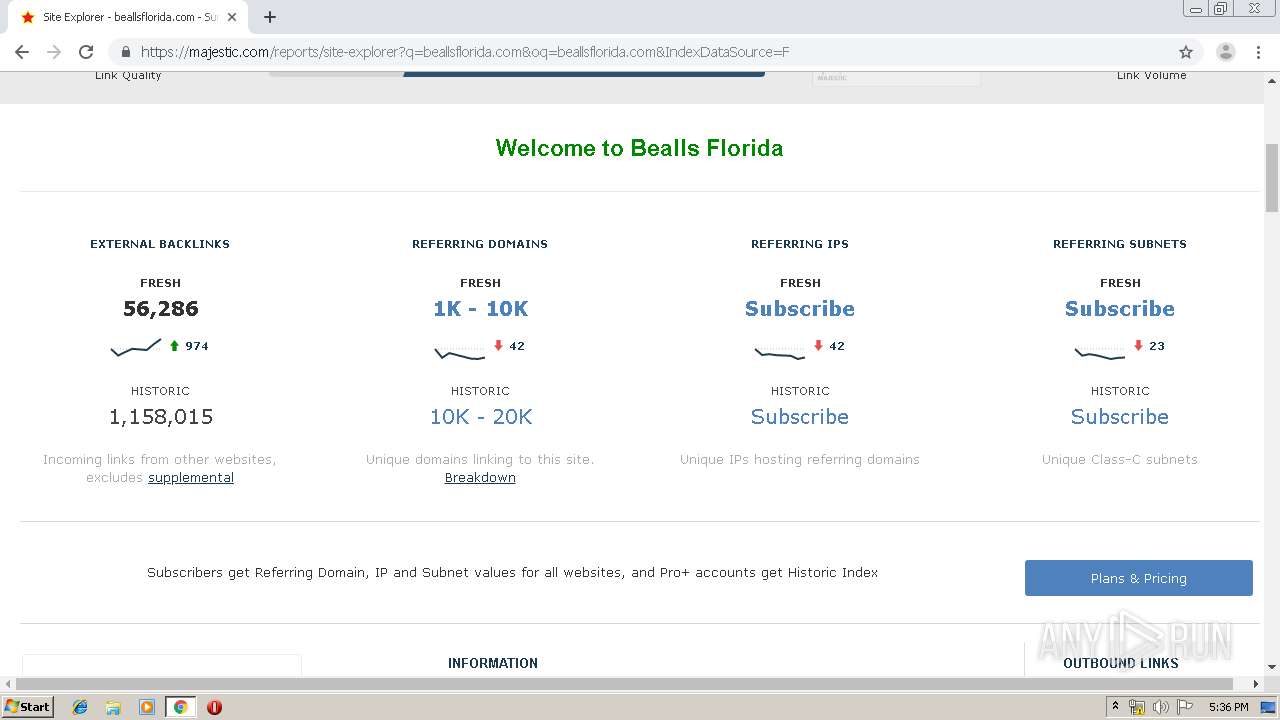Click the red down arrow beside 23
The image size is (1280, 720).
click(1138, 346)
